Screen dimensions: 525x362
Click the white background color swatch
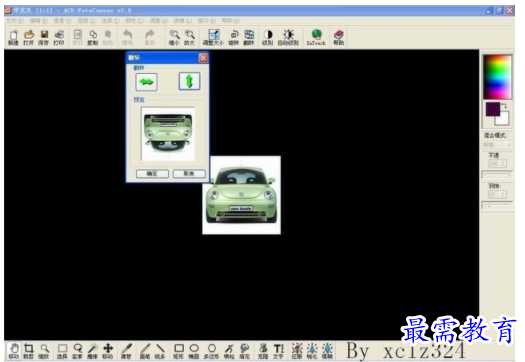tap(503, 119)
